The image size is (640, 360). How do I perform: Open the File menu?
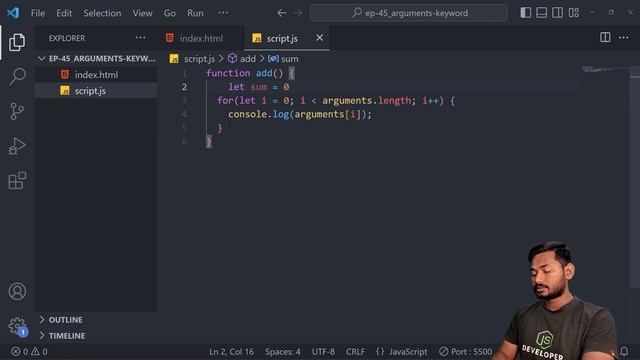(38, 13)
